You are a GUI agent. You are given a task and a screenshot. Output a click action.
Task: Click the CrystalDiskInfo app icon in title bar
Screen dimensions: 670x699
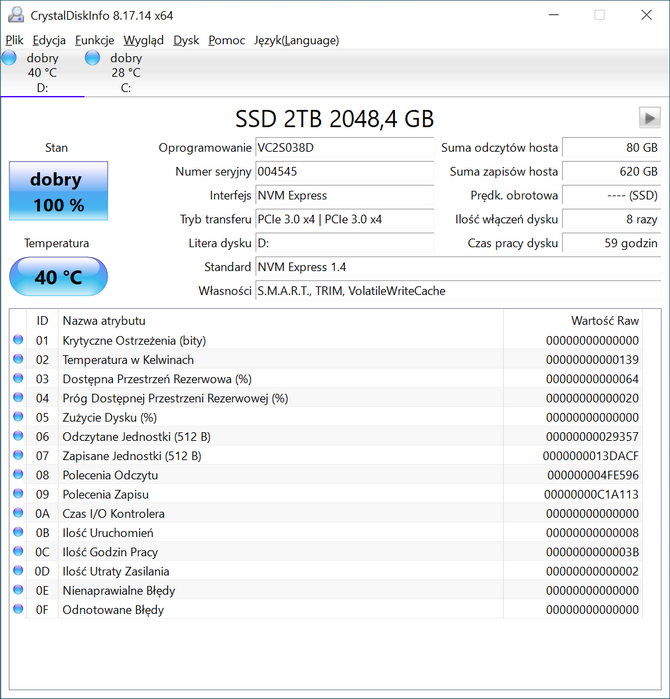(x=16, y=15)
